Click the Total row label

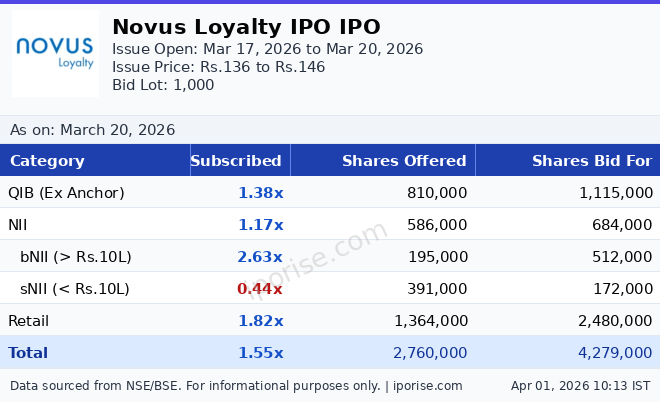point(28,353)
